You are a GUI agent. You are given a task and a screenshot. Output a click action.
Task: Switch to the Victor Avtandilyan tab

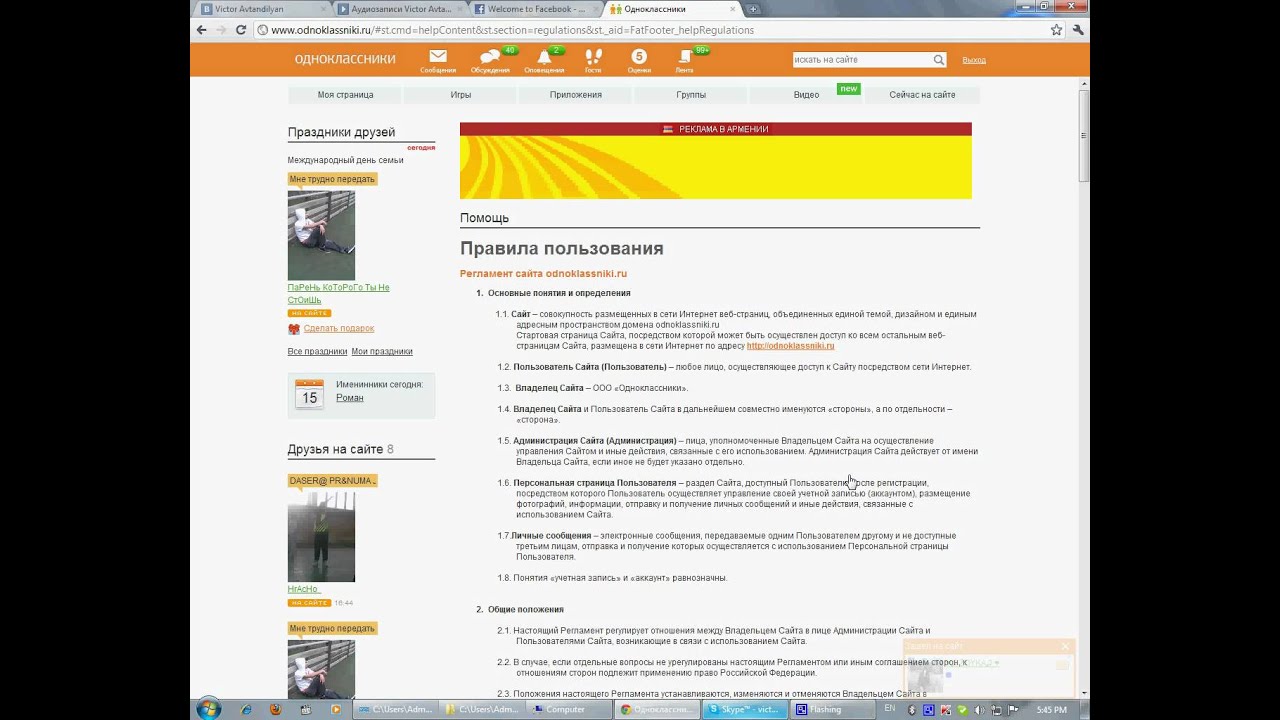coord(260,9)
